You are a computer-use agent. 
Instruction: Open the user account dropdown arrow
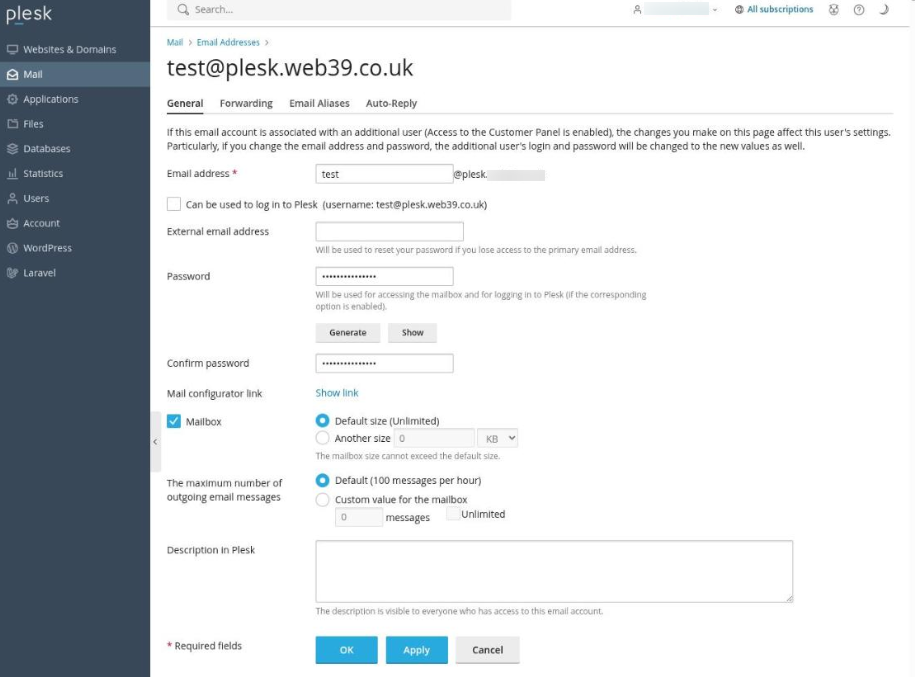[716, 10]
